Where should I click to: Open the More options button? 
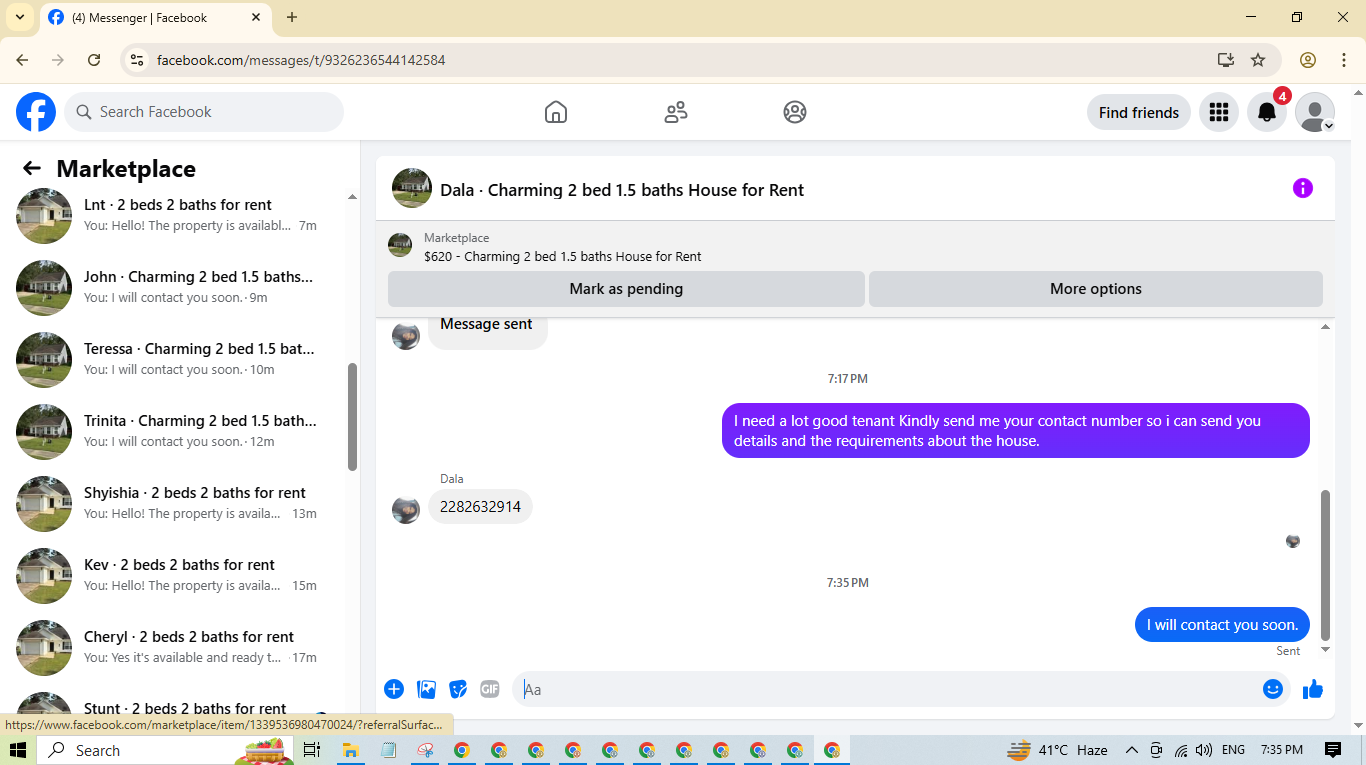click(1096, 289)
